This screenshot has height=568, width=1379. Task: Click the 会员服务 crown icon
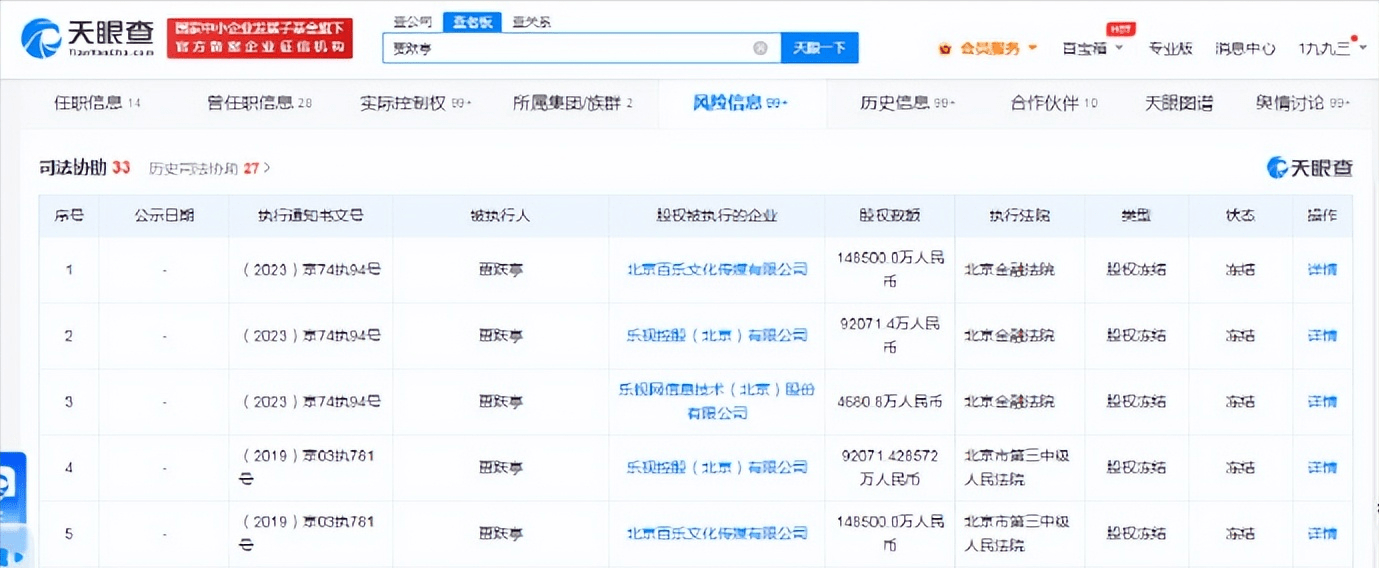point(946,48)
